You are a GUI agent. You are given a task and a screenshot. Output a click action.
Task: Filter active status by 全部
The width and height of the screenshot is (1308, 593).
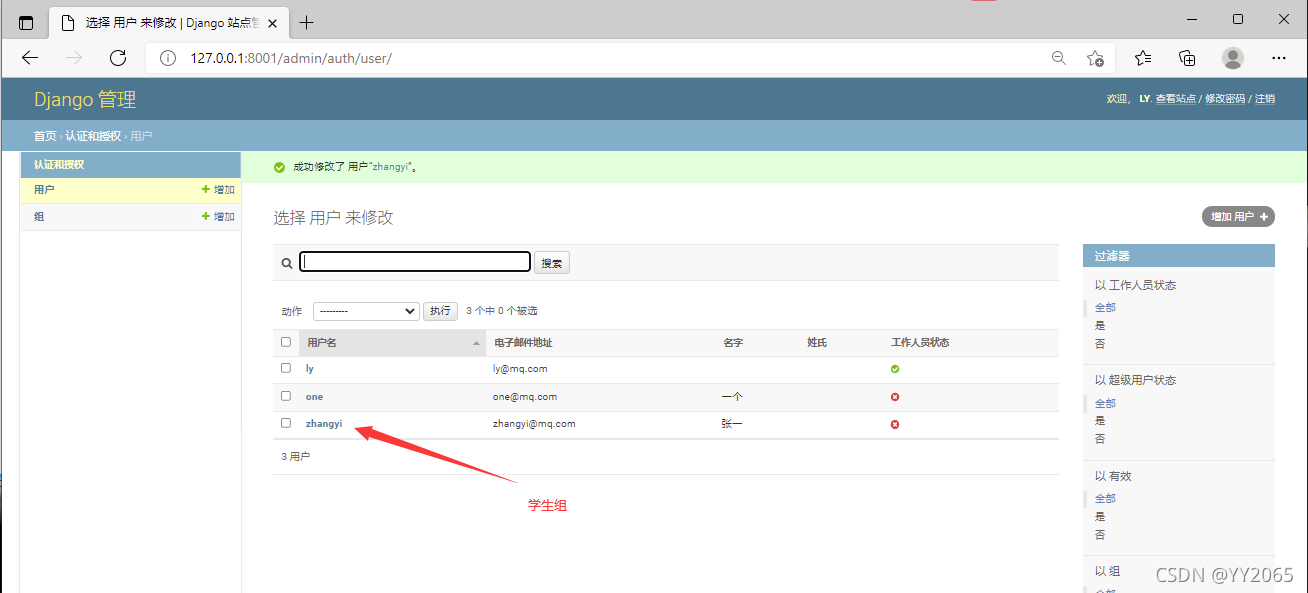[1105, 498]
